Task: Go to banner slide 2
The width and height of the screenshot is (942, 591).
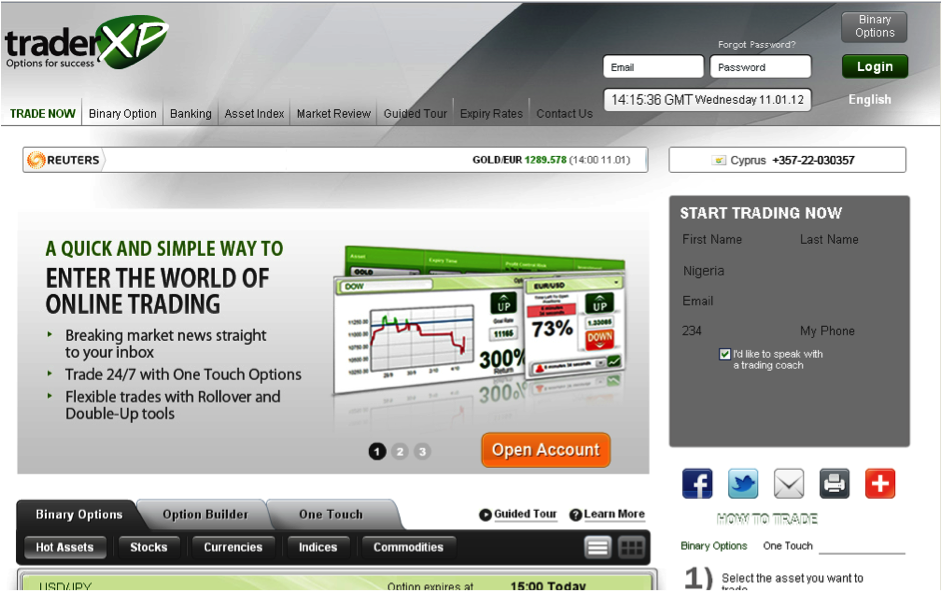Action: coord(400,451)
